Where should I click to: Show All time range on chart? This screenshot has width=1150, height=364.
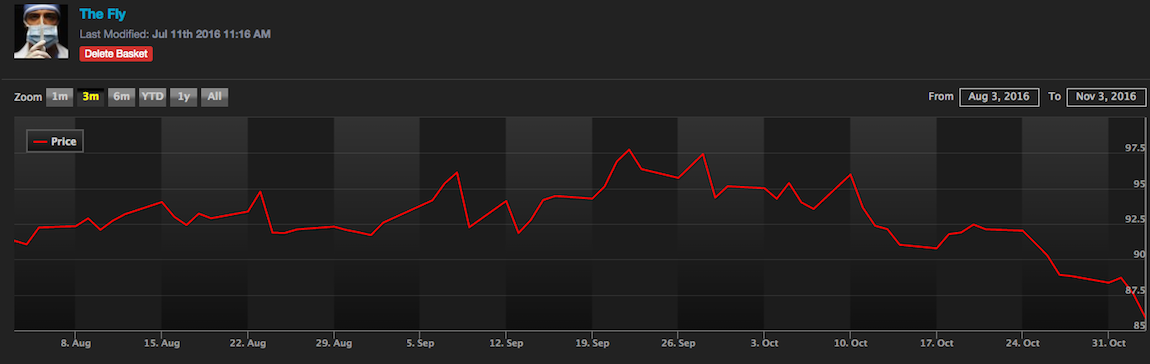click(214, 97)
